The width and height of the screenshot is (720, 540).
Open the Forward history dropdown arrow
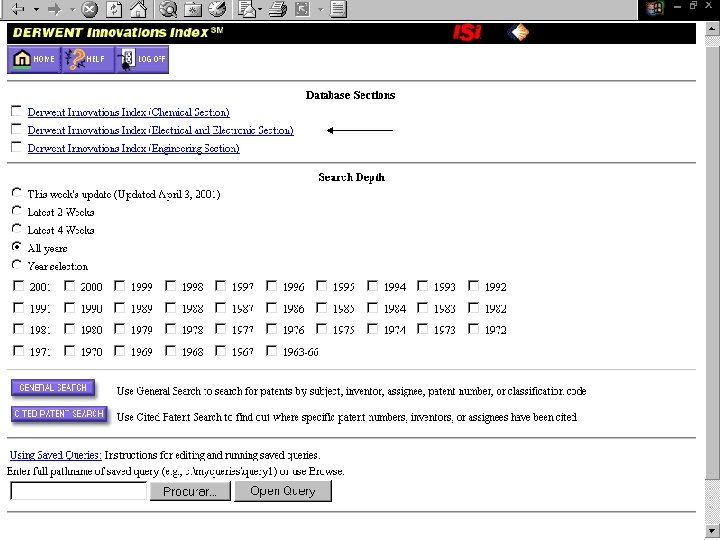click(72, 9)
